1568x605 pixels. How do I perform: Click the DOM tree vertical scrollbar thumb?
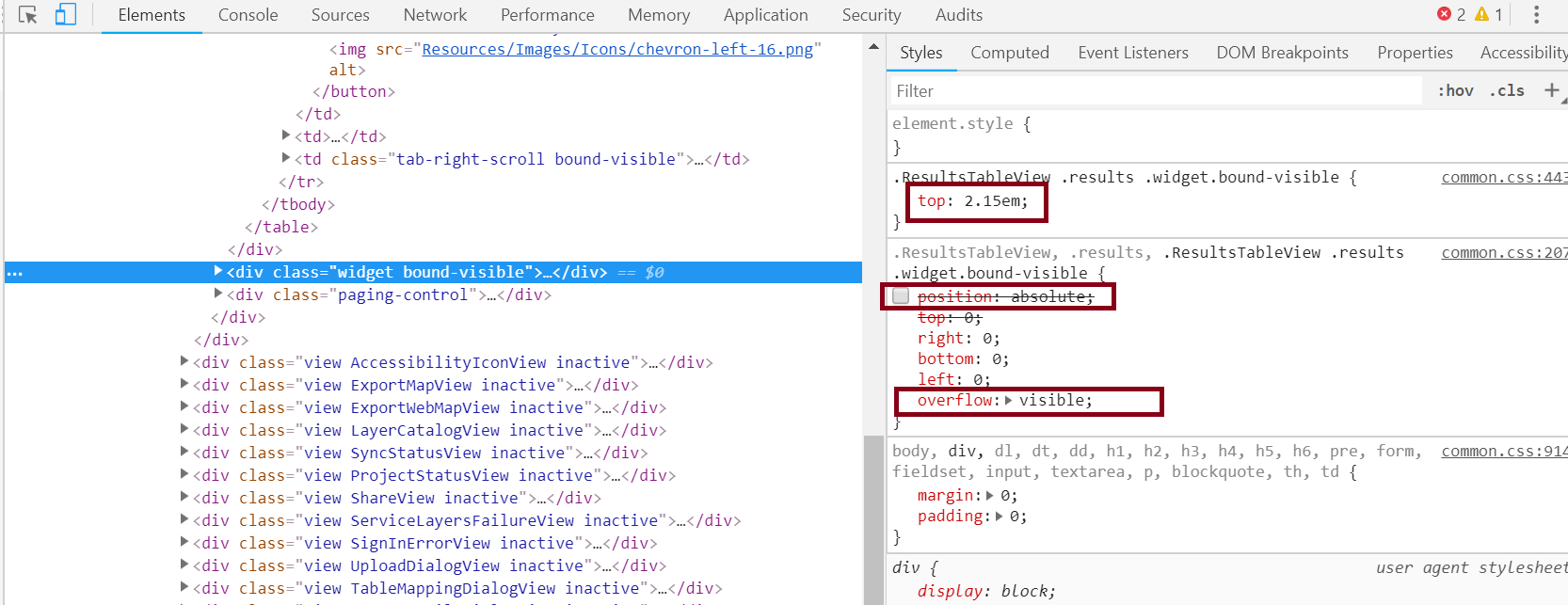pyautogui.click(x=874, y=519)
